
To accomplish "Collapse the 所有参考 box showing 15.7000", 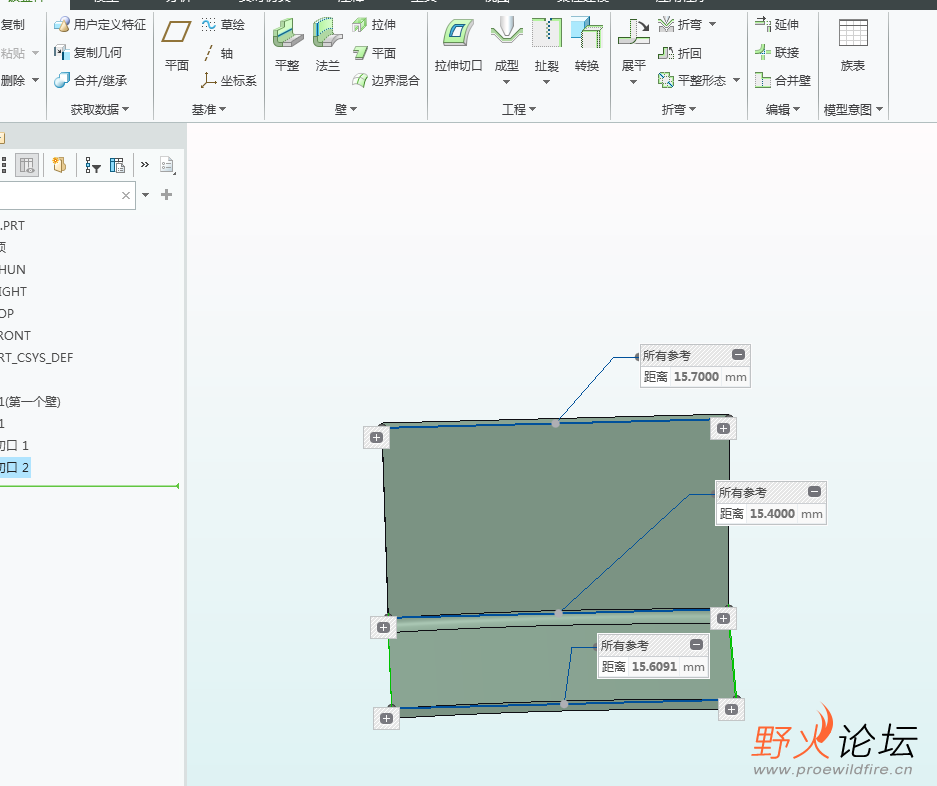I will [739, 354].
